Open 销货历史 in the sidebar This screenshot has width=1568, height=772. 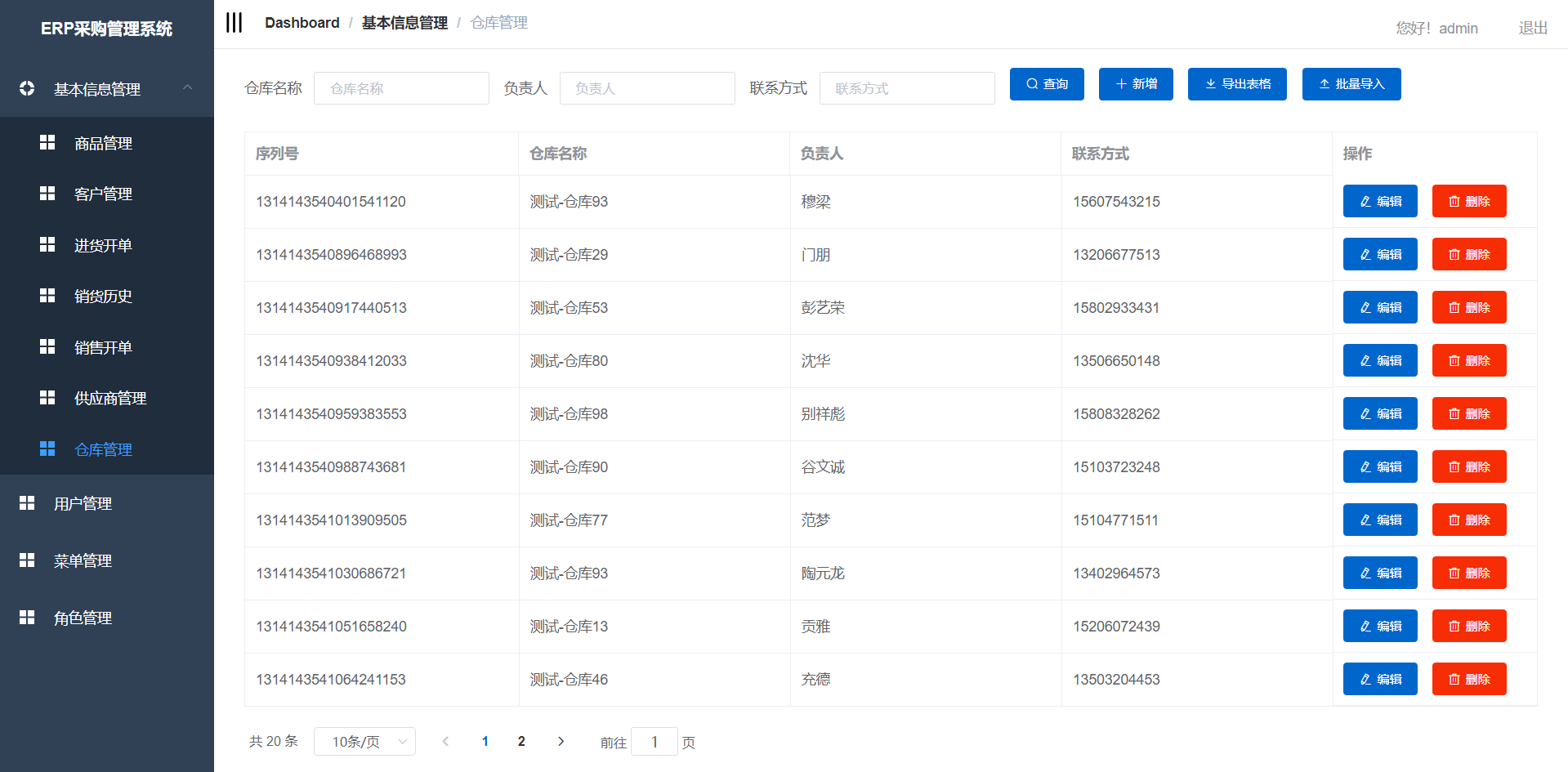[x=103, y=296]
